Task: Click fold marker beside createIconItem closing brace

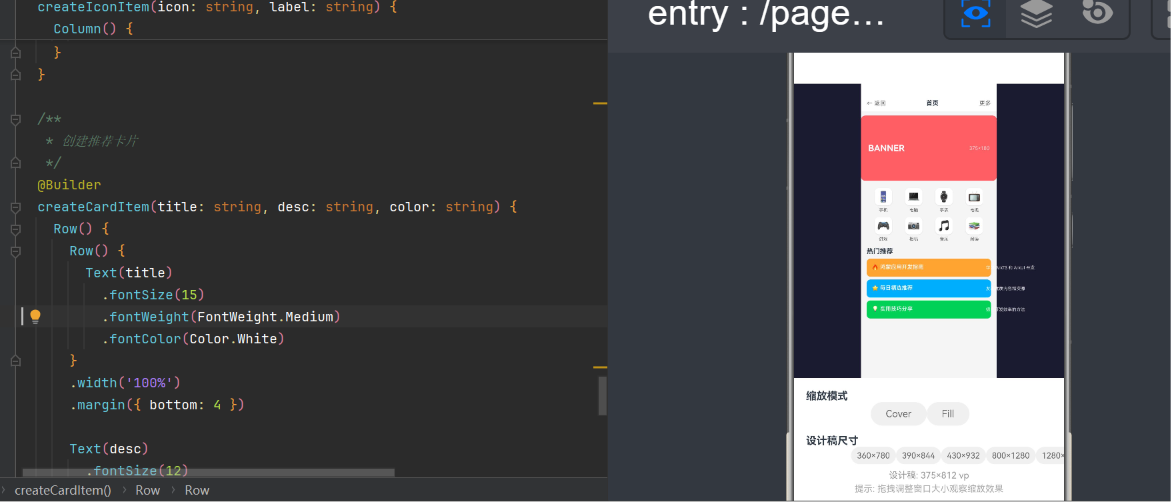Action: (14, 75)
